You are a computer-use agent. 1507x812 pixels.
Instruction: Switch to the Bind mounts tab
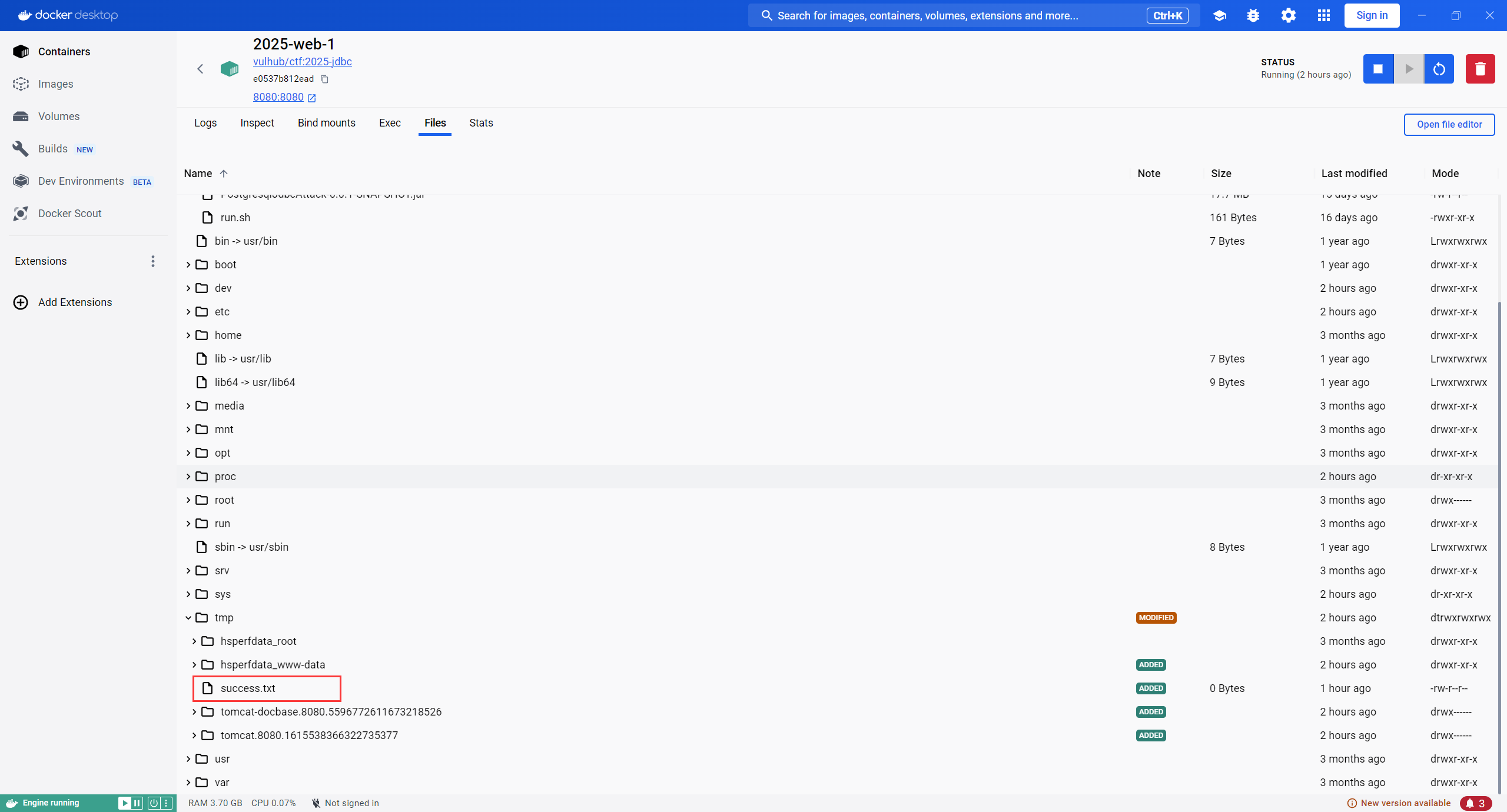click(327, 123)
